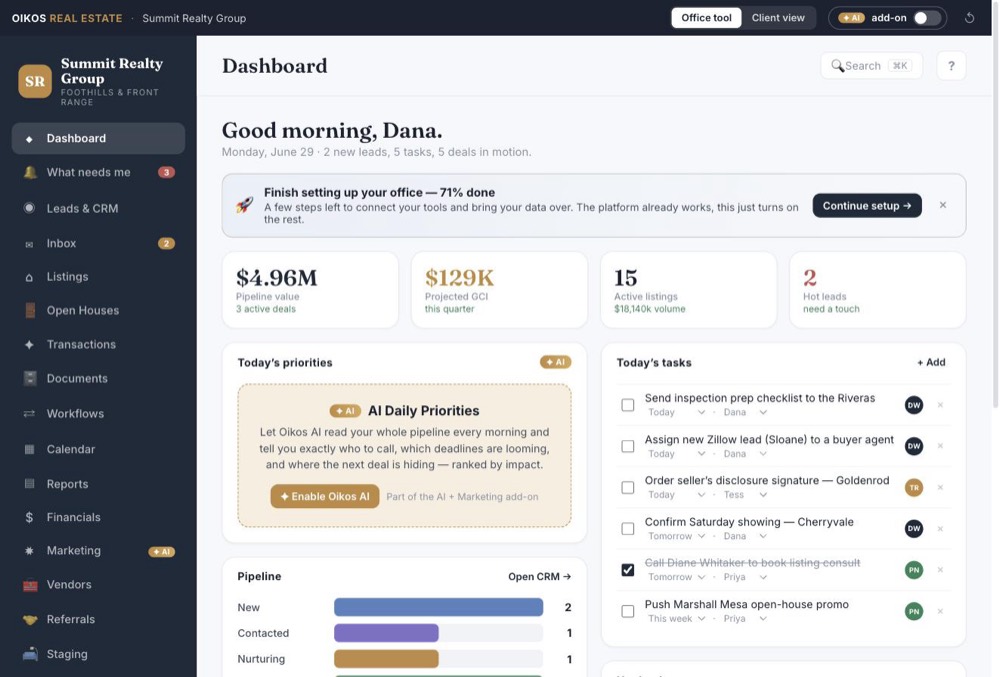Click PN avatar on Marshall Mesa task
The width and height of the screenshot is (1000, 677).
[914, 611]
